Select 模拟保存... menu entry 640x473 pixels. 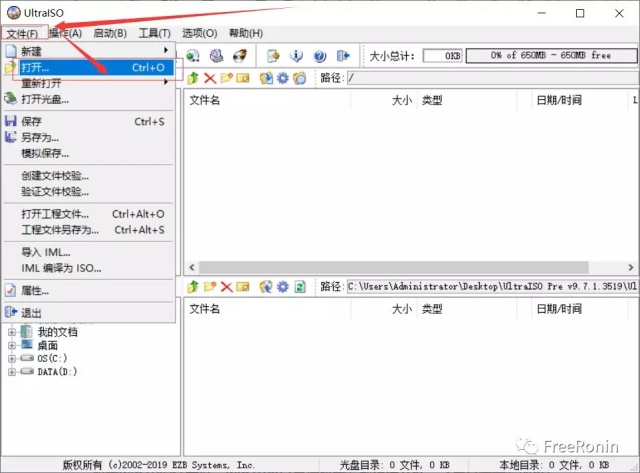[x=89, y=153]
